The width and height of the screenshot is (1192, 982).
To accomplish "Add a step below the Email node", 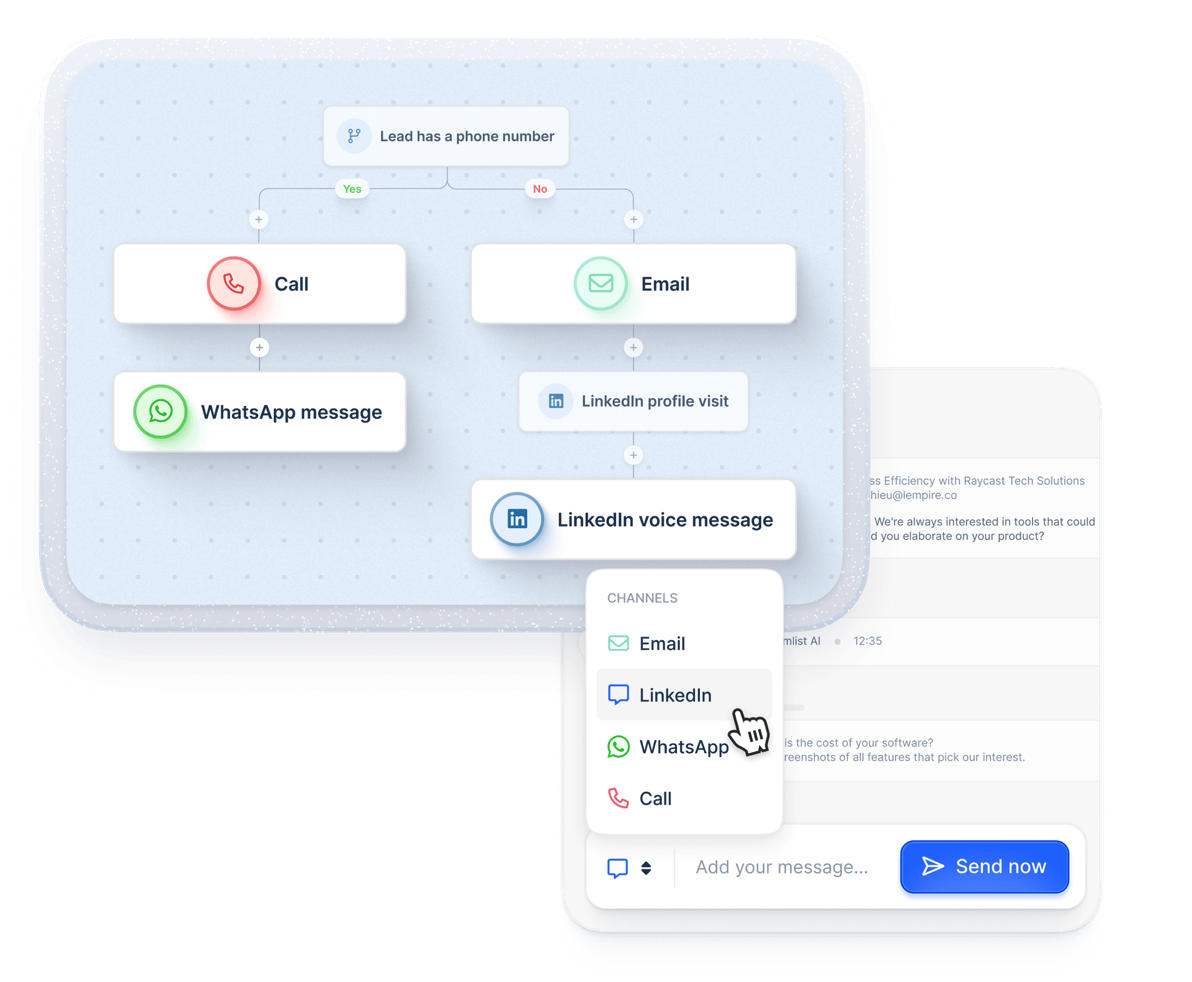I will coord(633,347).
